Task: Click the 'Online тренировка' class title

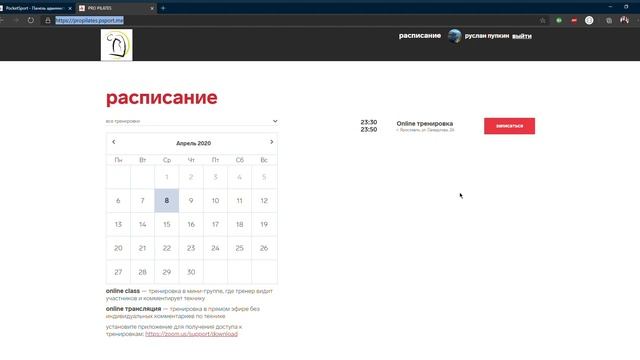Action: [424, 123]
